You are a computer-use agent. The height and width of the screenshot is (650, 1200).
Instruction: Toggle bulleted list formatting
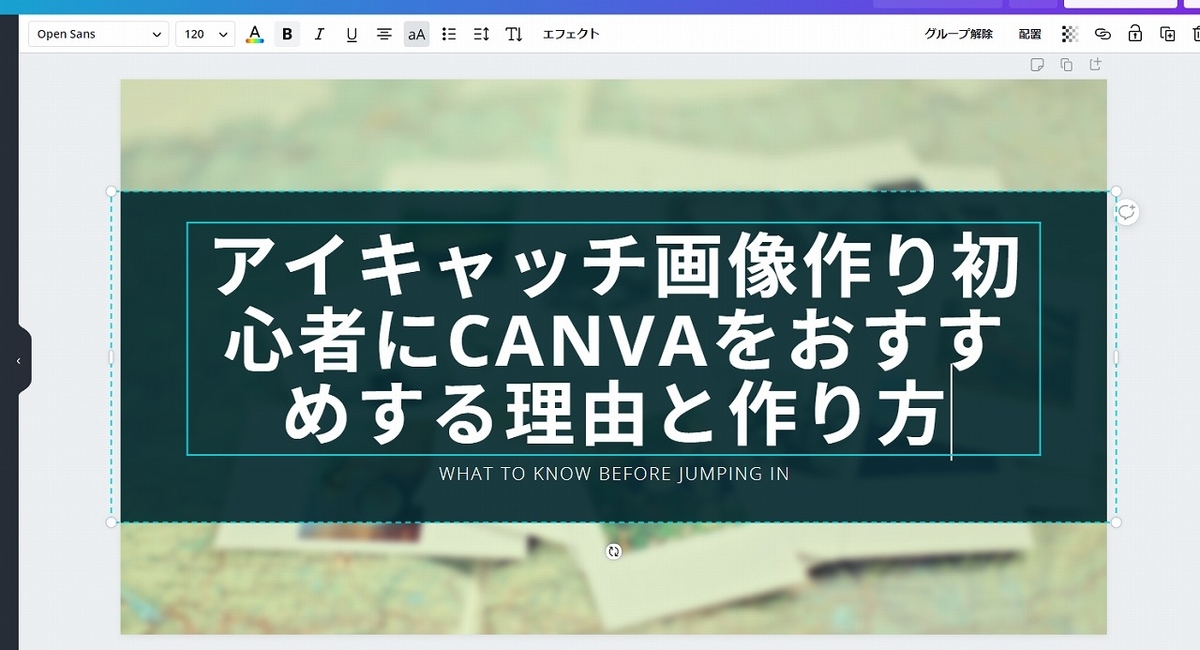tap(449, 34)
